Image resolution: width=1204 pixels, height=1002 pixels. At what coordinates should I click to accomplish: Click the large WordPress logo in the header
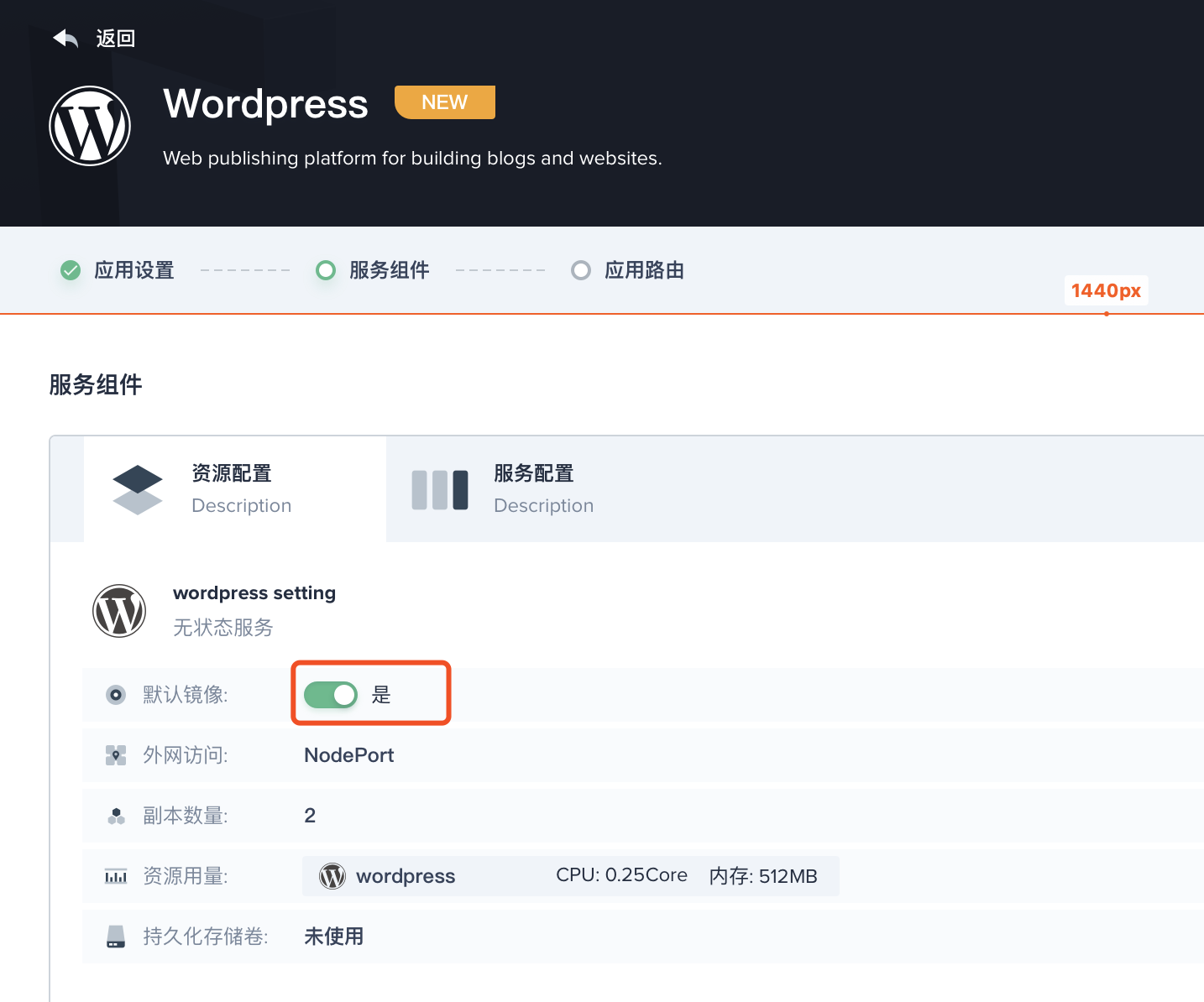click(90, 126)
